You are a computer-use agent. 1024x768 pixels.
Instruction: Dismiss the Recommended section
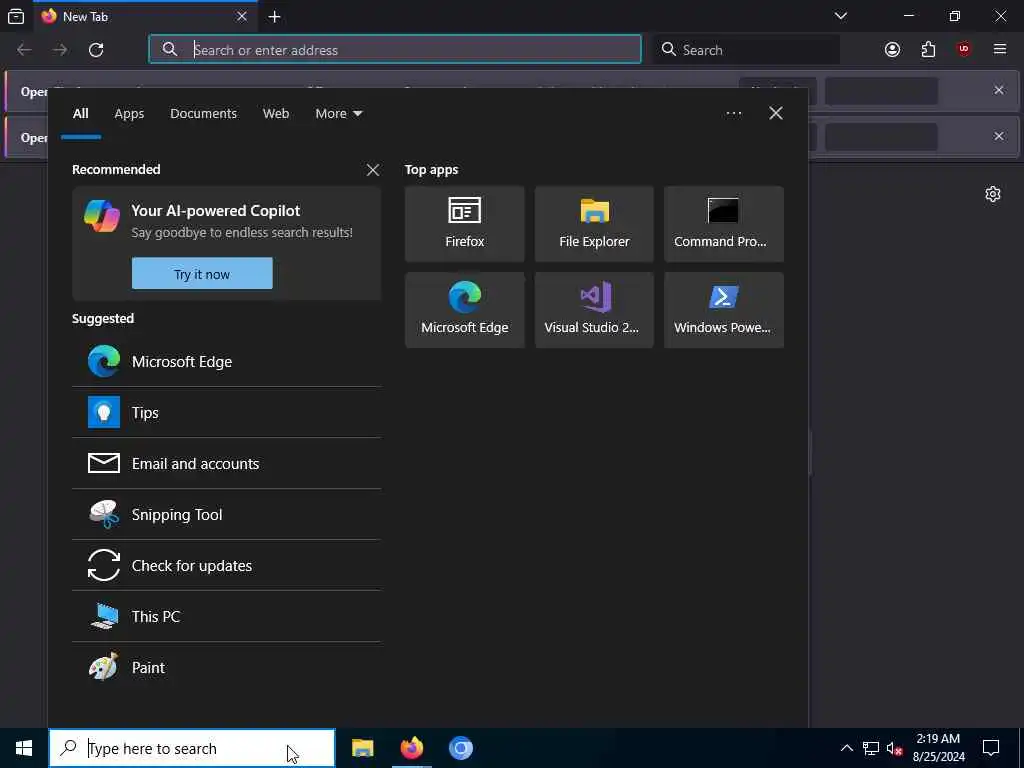(373, 170)
